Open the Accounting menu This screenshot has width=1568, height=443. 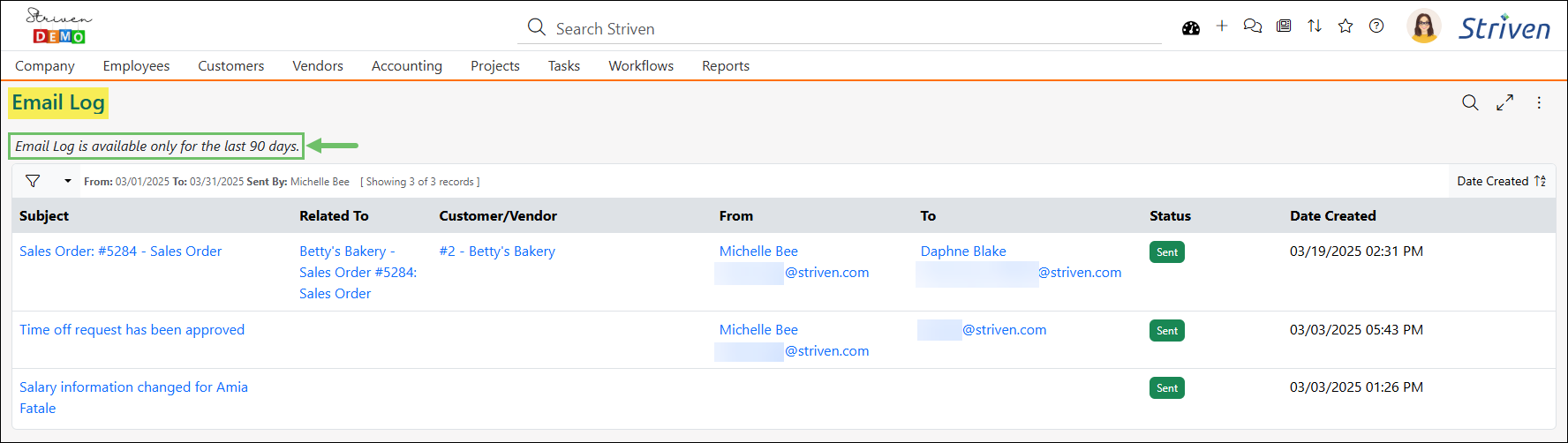pos(407,65)
